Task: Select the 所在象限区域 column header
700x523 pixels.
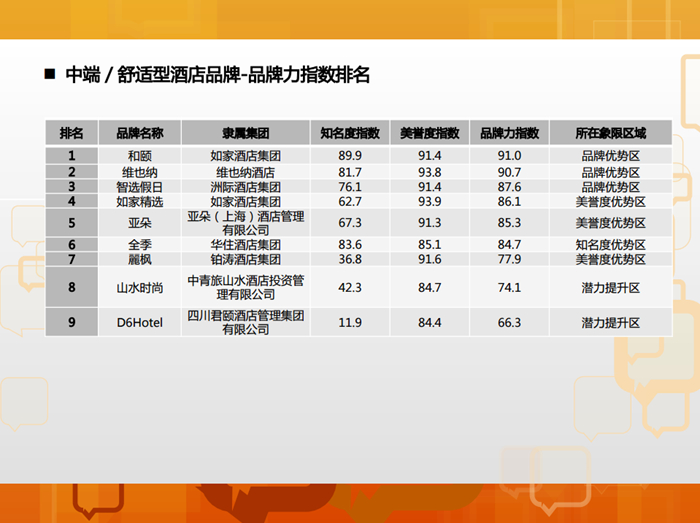Action: [611, 133]
